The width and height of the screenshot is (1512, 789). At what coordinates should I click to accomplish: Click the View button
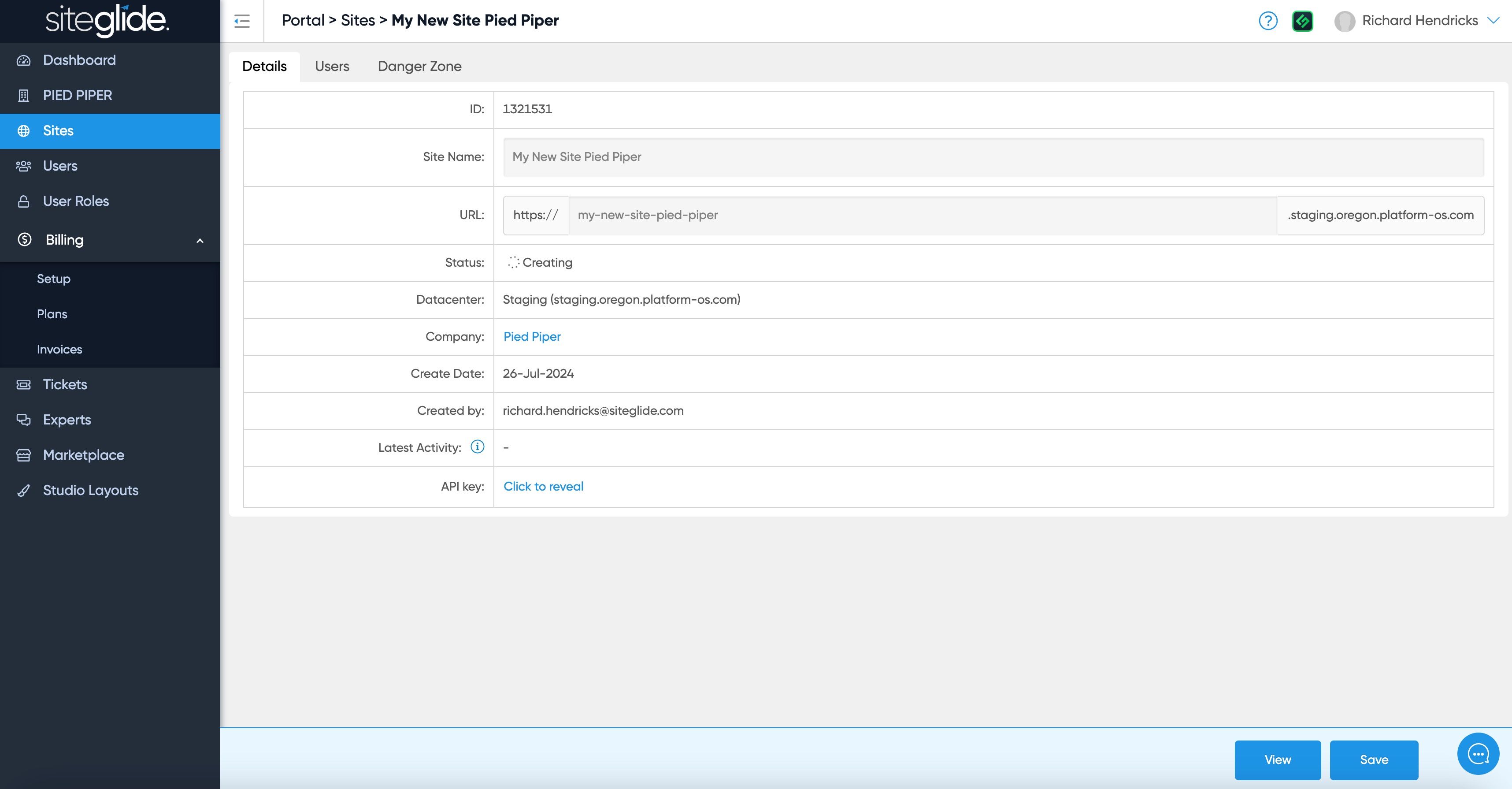[x=1277, y=759]
